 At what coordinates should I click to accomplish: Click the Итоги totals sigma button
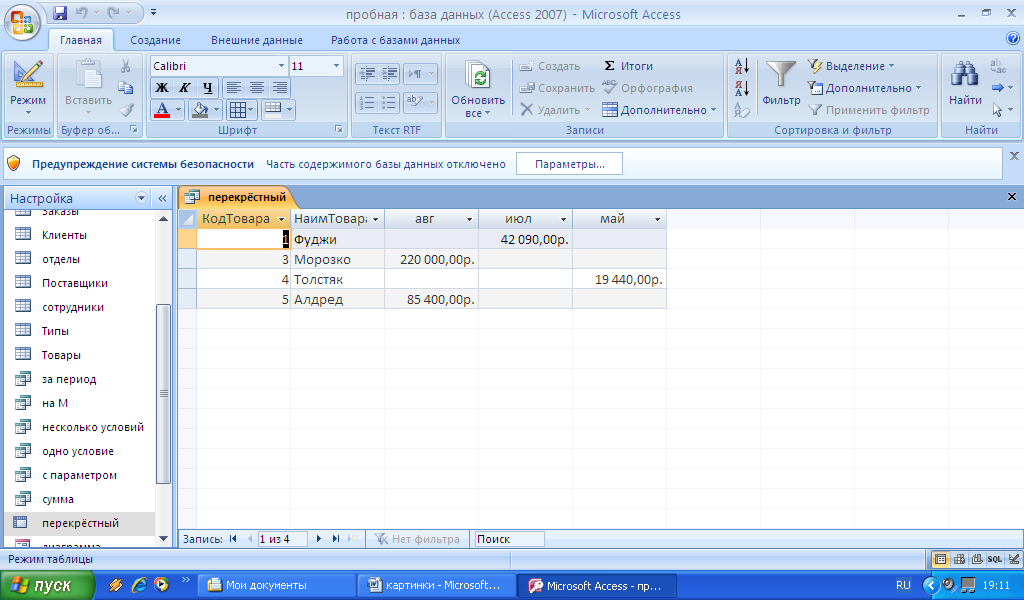(628, 66)
